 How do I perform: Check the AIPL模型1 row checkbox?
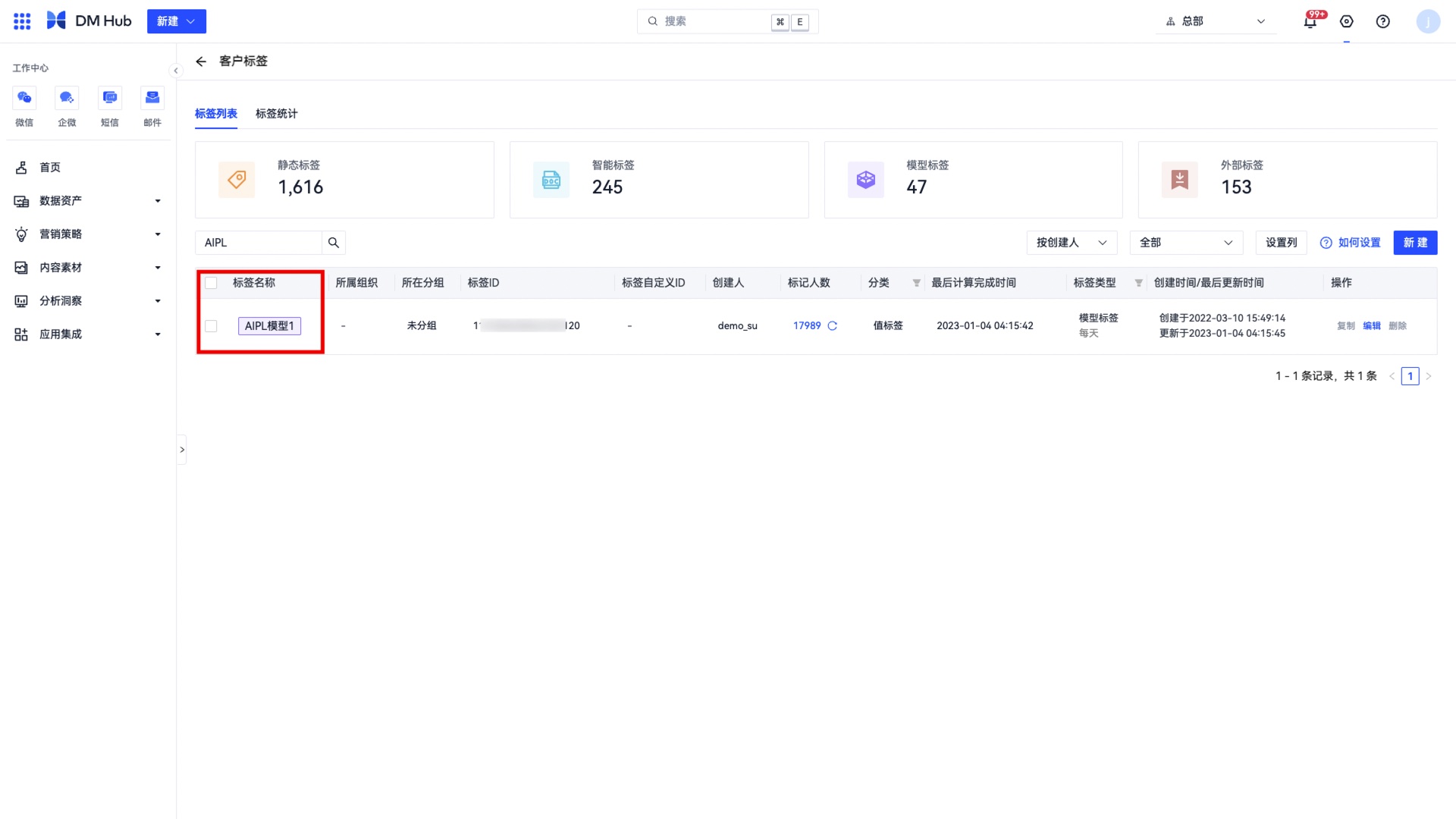coord(212,326)
